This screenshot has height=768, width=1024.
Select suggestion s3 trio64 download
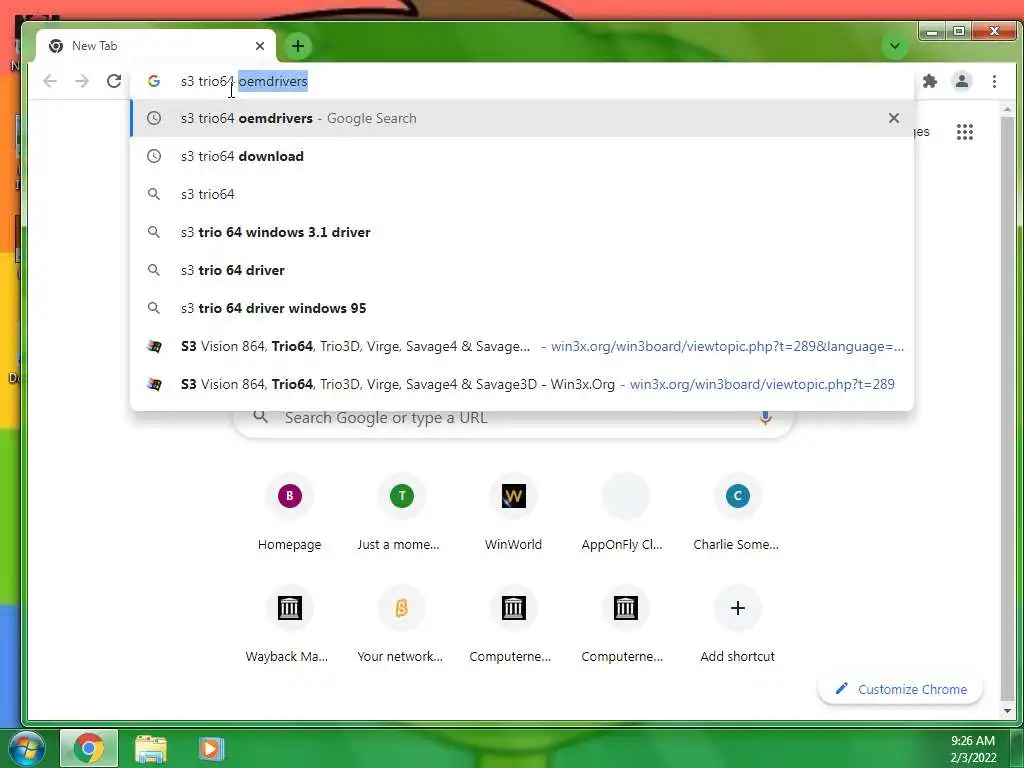[522, 156]
